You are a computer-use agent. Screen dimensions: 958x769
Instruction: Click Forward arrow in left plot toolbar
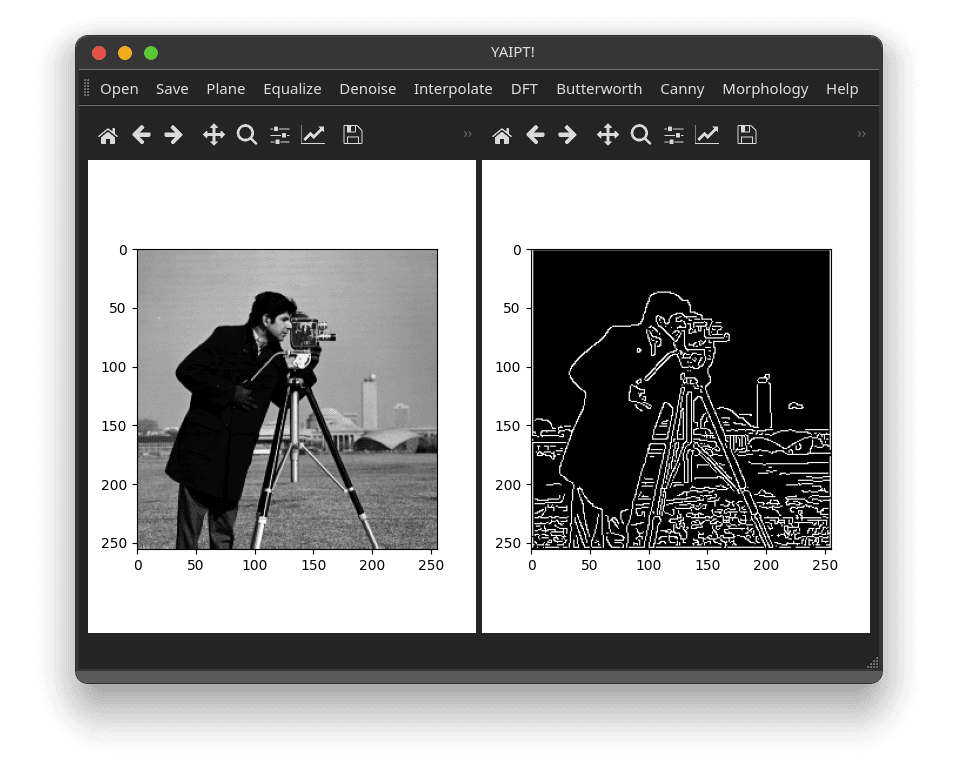point(174,135)
